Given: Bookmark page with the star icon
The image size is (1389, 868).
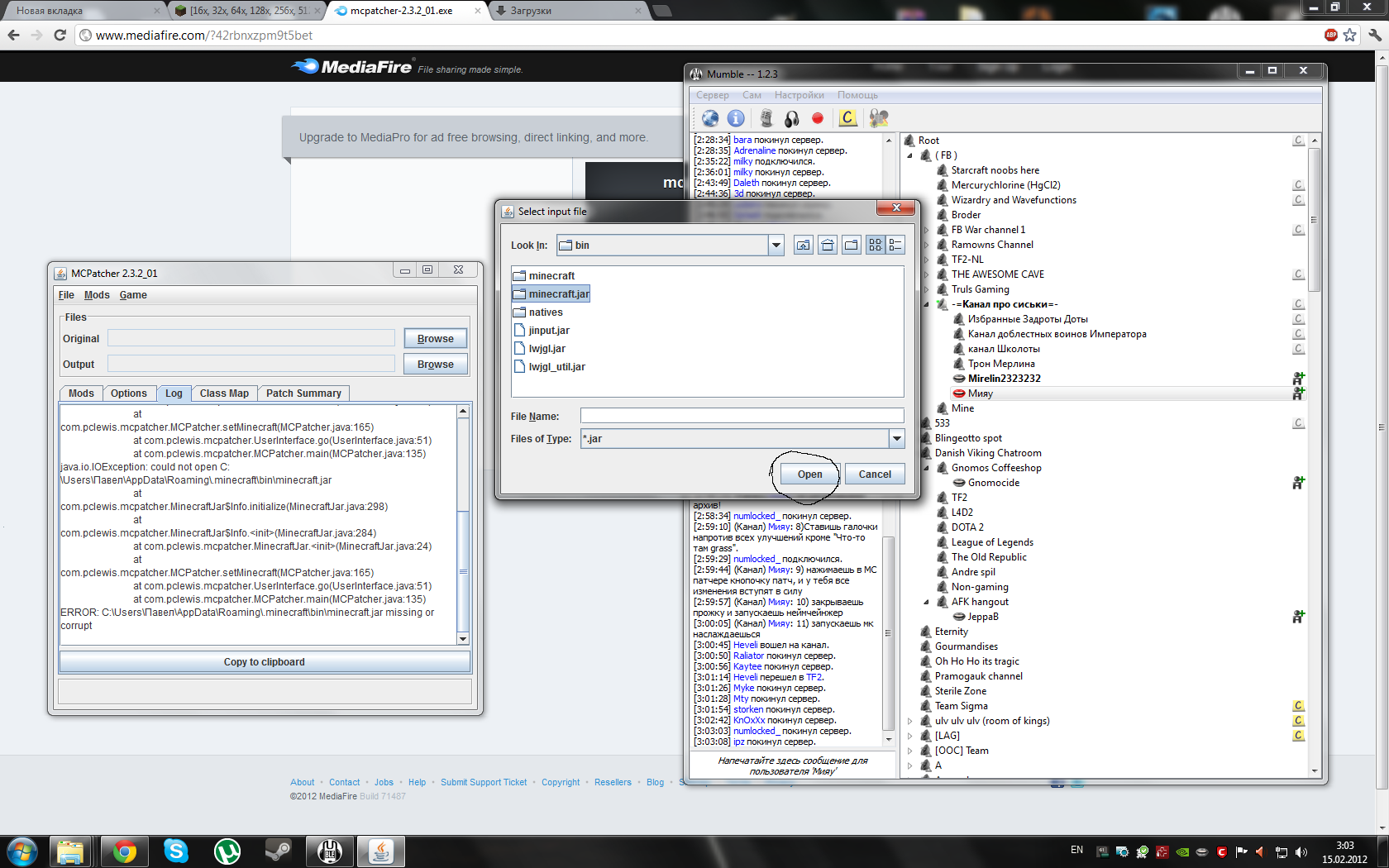Looking at the screenshot, I should tap(1350, 35).
